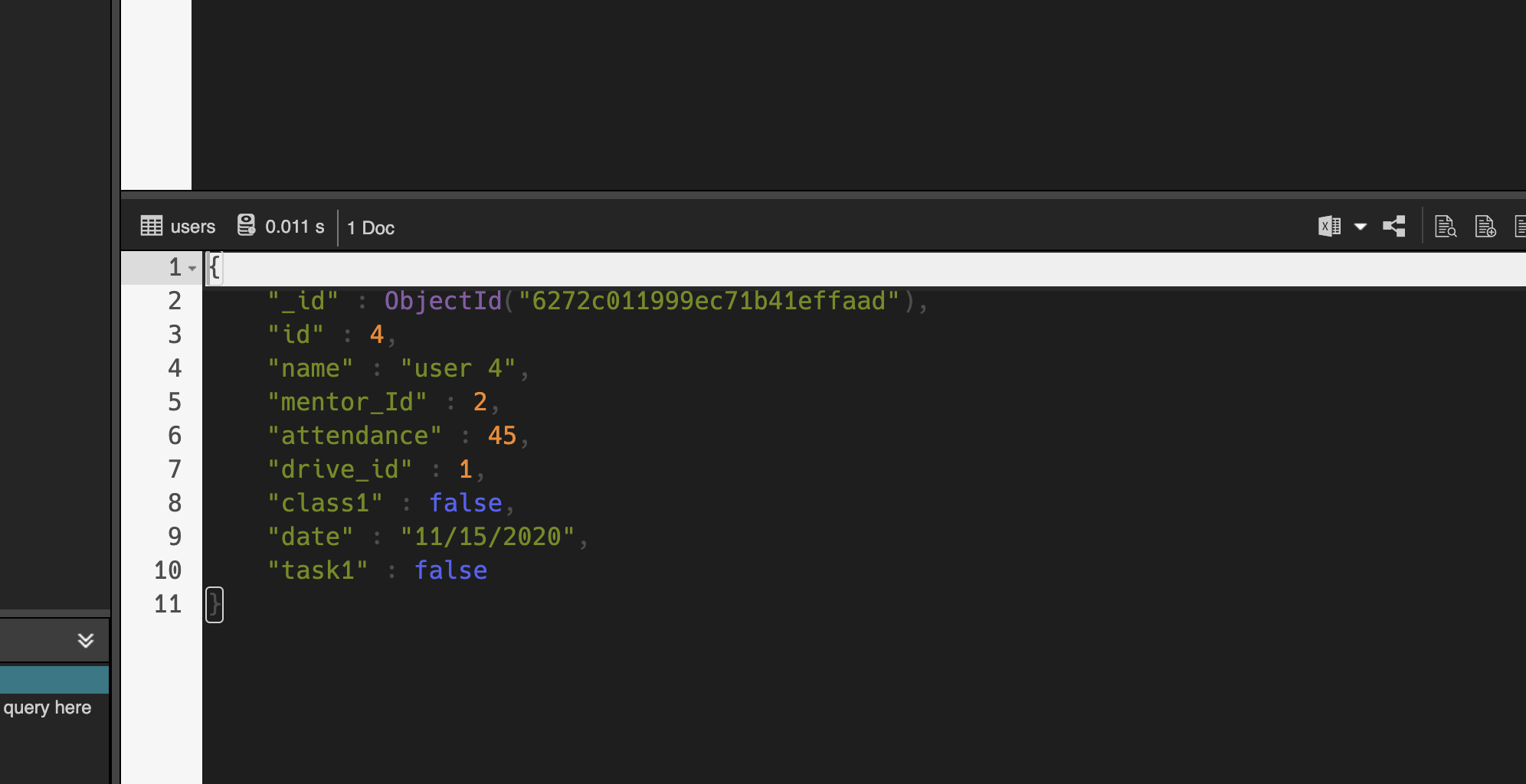Click the false value of class1
Viewport: 1526px width, 784px height.
tap(466, 503)
